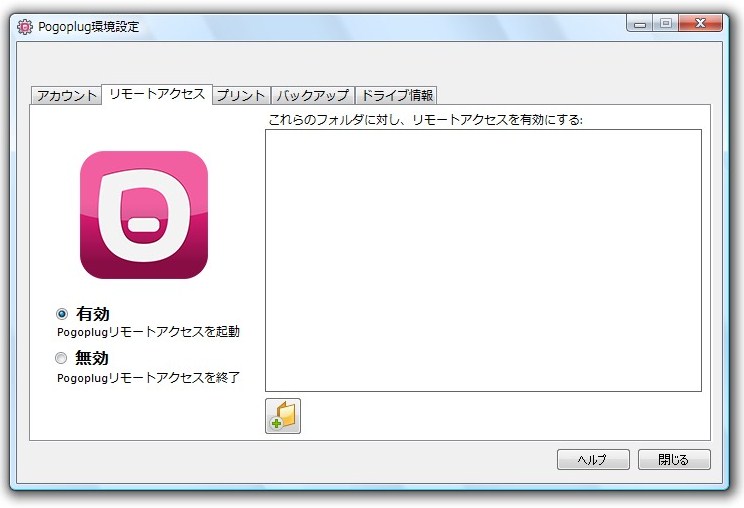Click the add folder icon button
Viewport: 744px width, 508px height.
283,416
